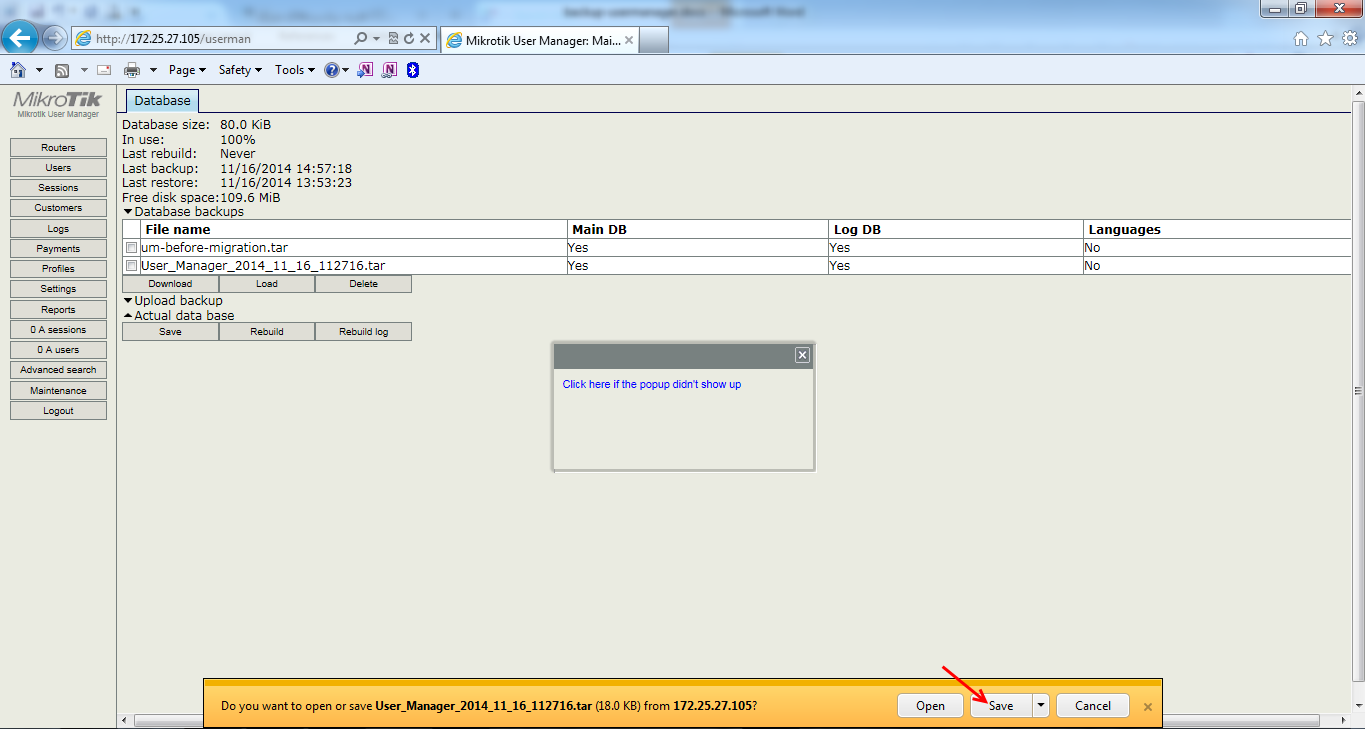This screenshot has width=1365, height=729.
Task: Open Advanced search in sidebar
Action: tap(58, 370)
